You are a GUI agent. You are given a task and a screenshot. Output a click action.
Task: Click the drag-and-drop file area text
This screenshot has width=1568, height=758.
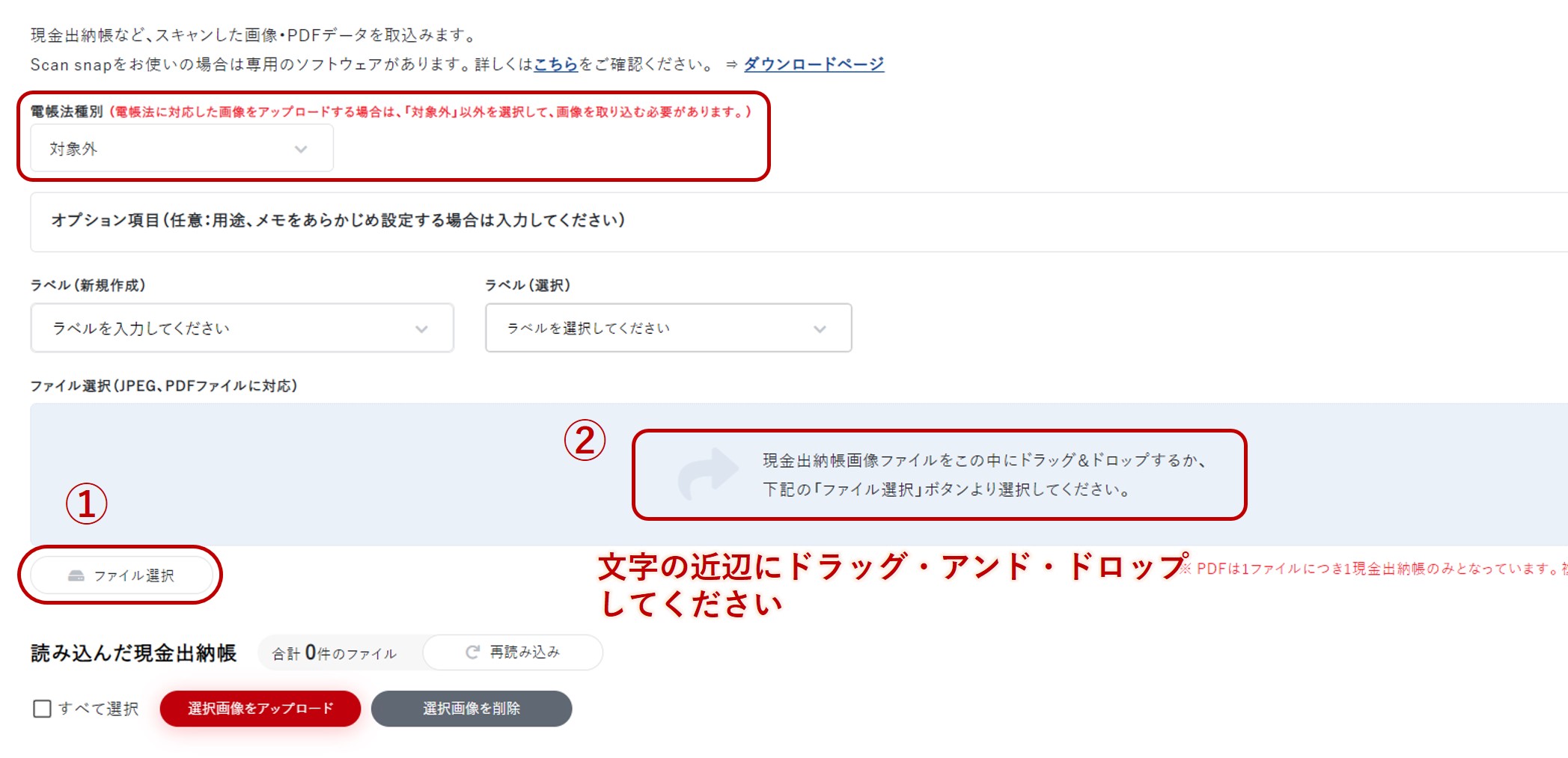[984, 474]
